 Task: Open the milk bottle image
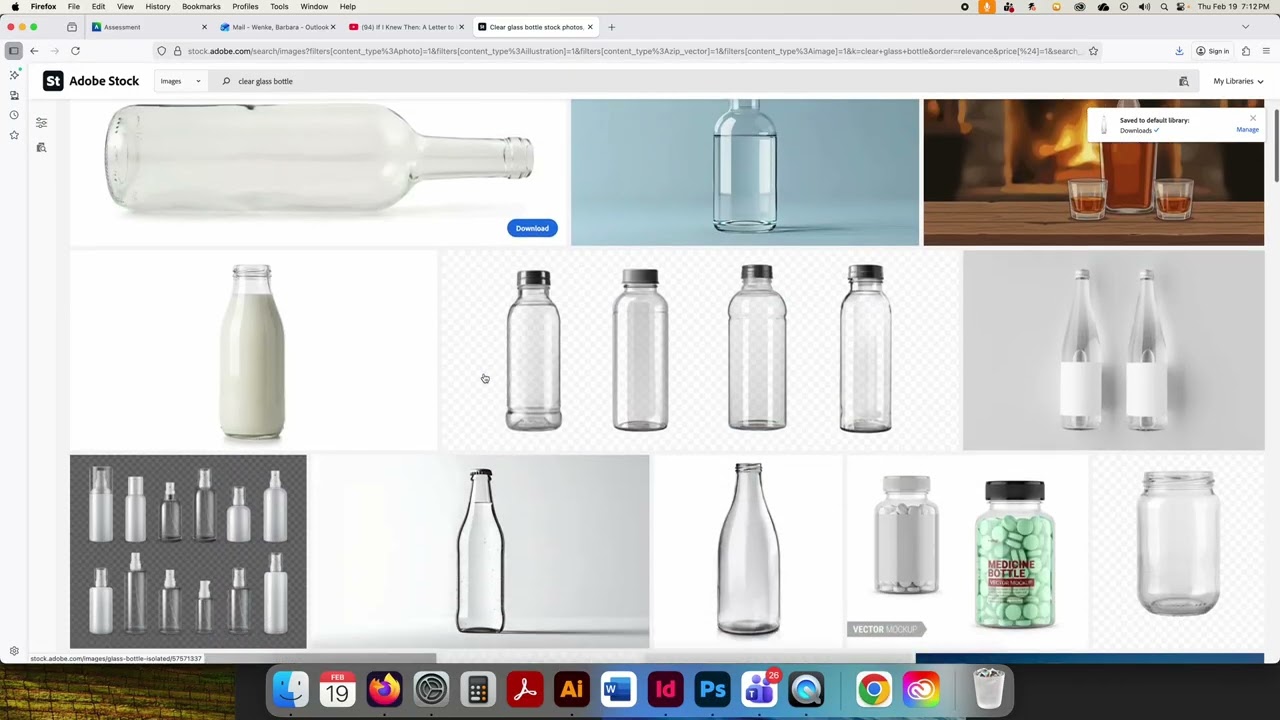(253, 350)
